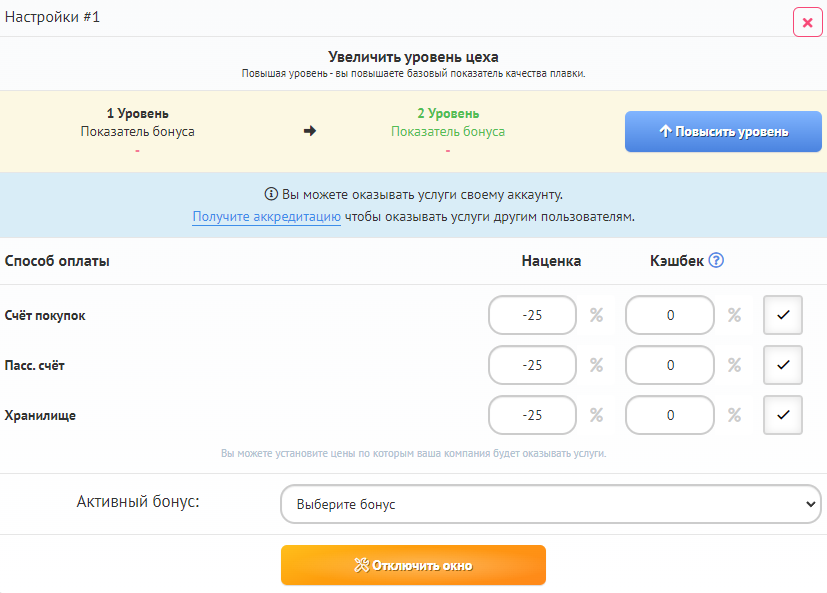Click percent sign next to Счёт покупок markup

coord(596,315)
